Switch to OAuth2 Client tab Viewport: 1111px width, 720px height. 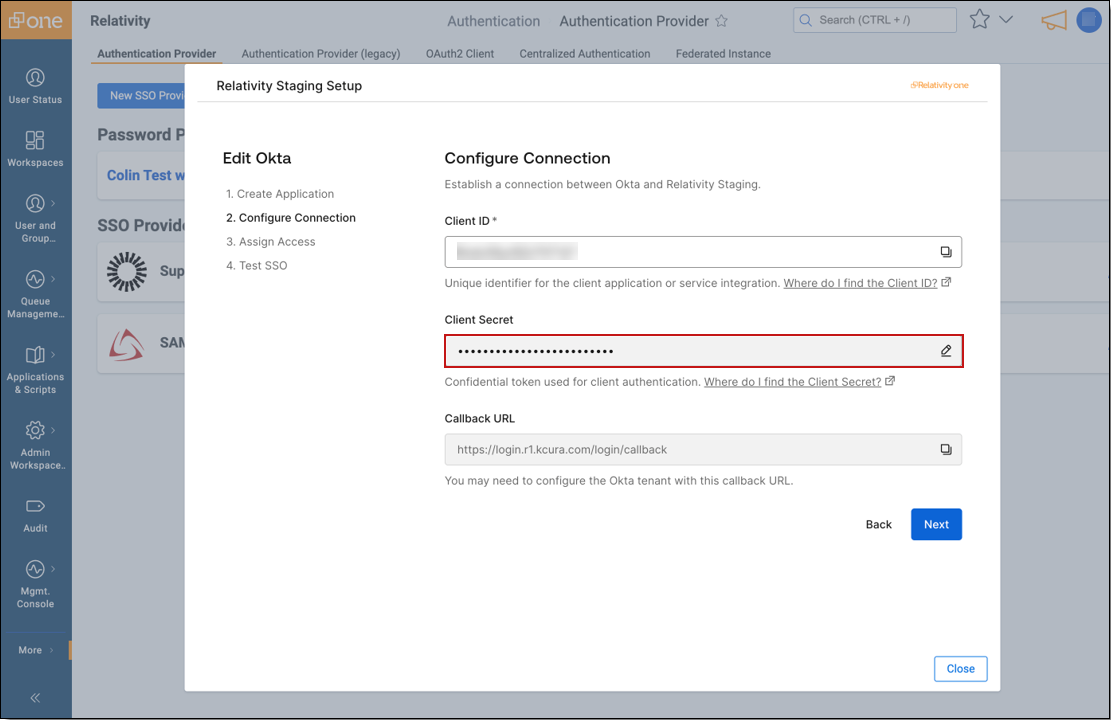[x=460, y=54]
